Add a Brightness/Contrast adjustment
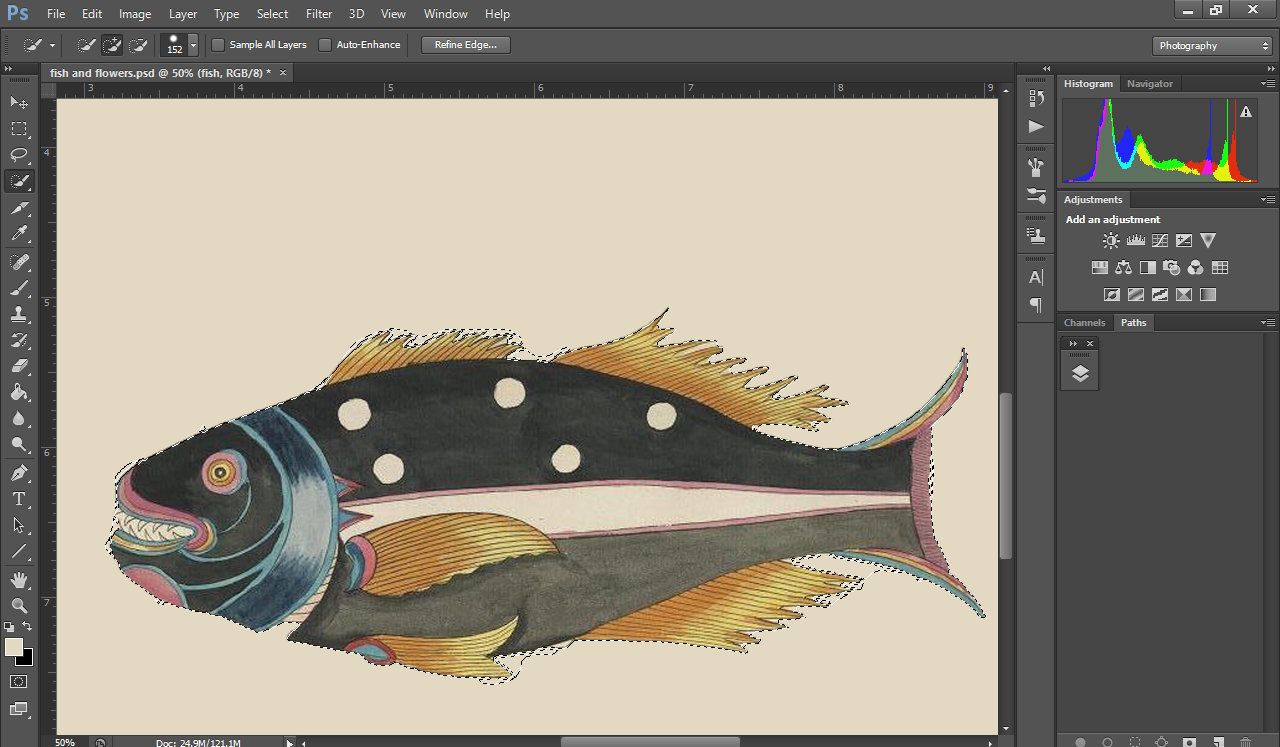This screenshot has width=1280, height=747. 1110,241
